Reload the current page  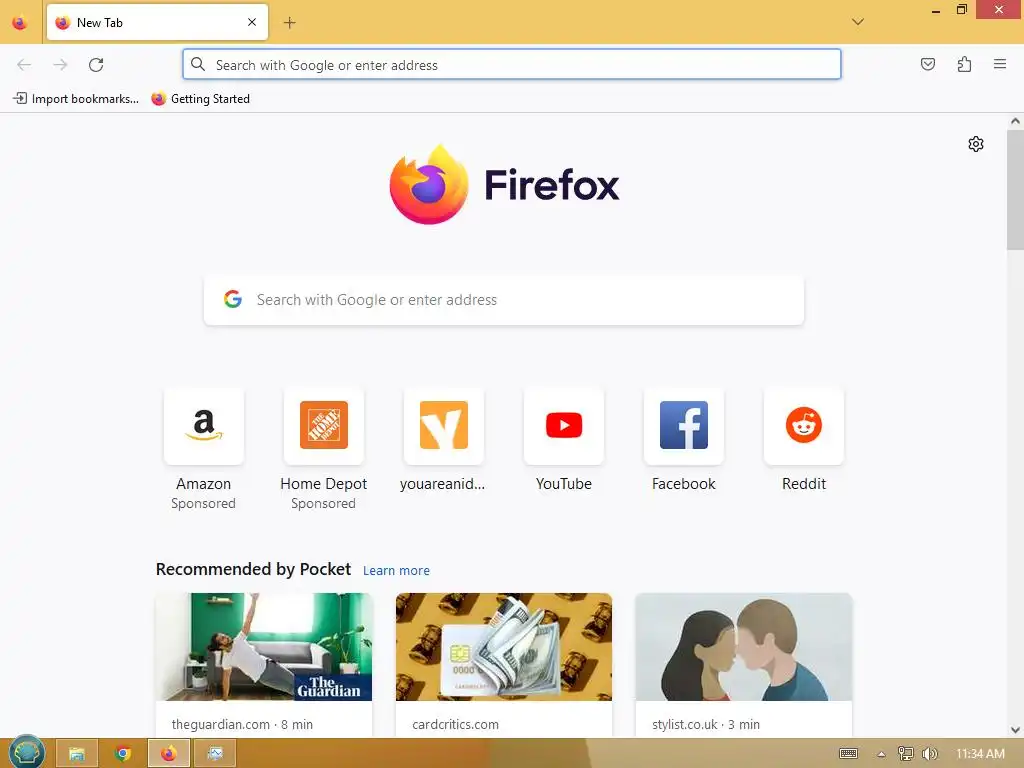click(96, 65)
